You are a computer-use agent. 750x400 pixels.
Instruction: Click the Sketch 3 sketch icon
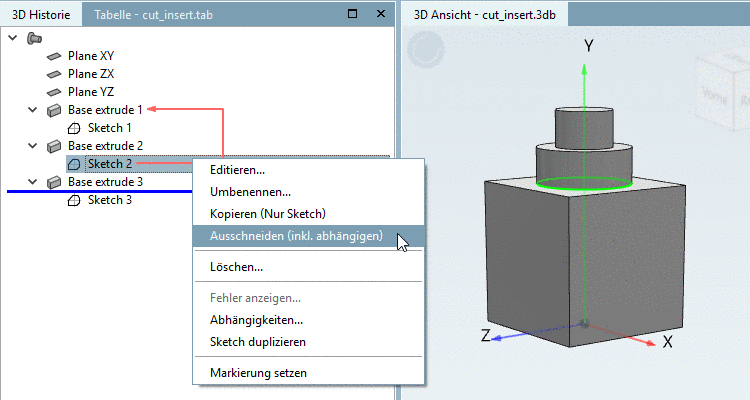(74, 200)
